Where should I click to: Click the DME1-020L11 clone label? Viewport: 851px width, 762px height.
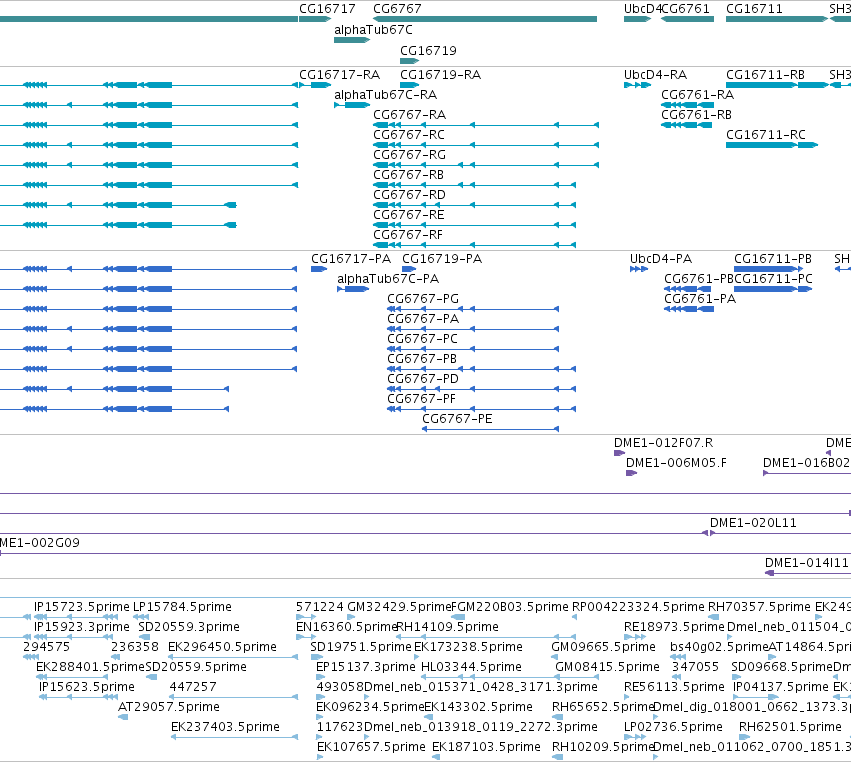(x=753, y=523)
